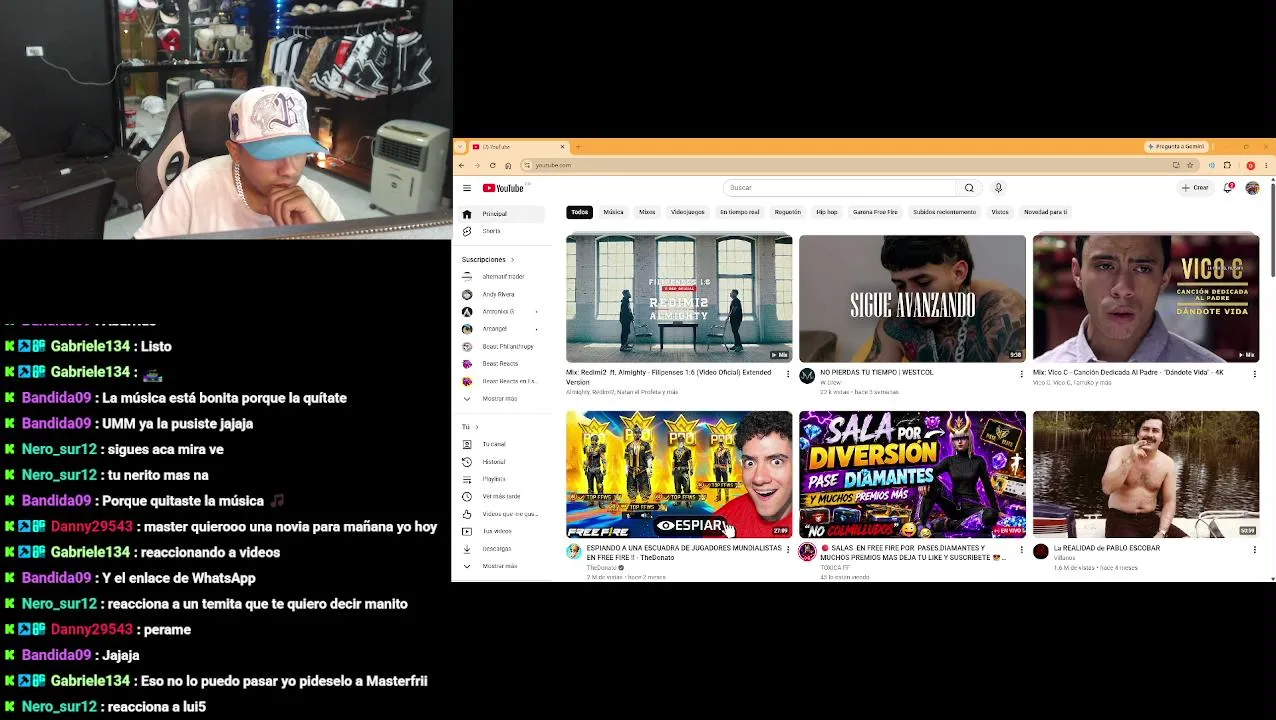The height and width of the screenshot is (720, 1276).
Task: Select the Reguetón filter chip
Action: [x=788, y=212]
